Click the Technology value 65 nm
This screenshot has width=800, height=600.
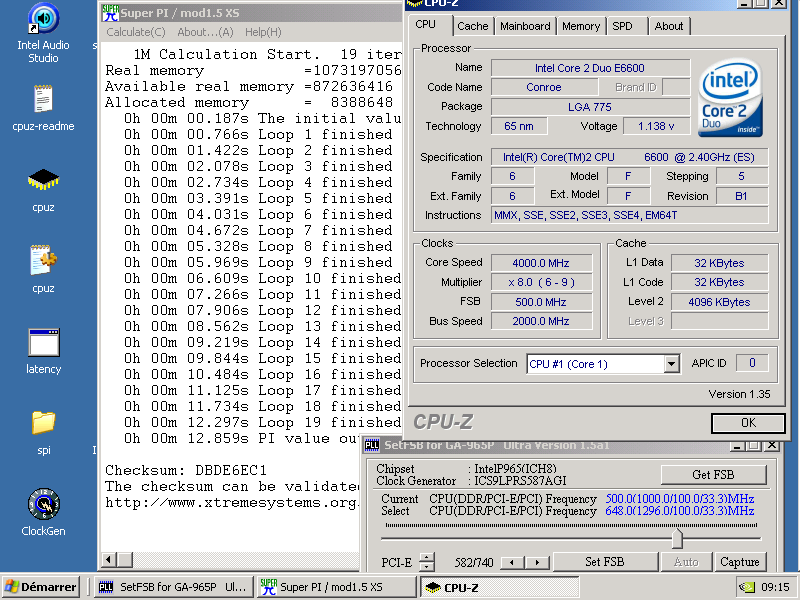[x=519, y=126]
